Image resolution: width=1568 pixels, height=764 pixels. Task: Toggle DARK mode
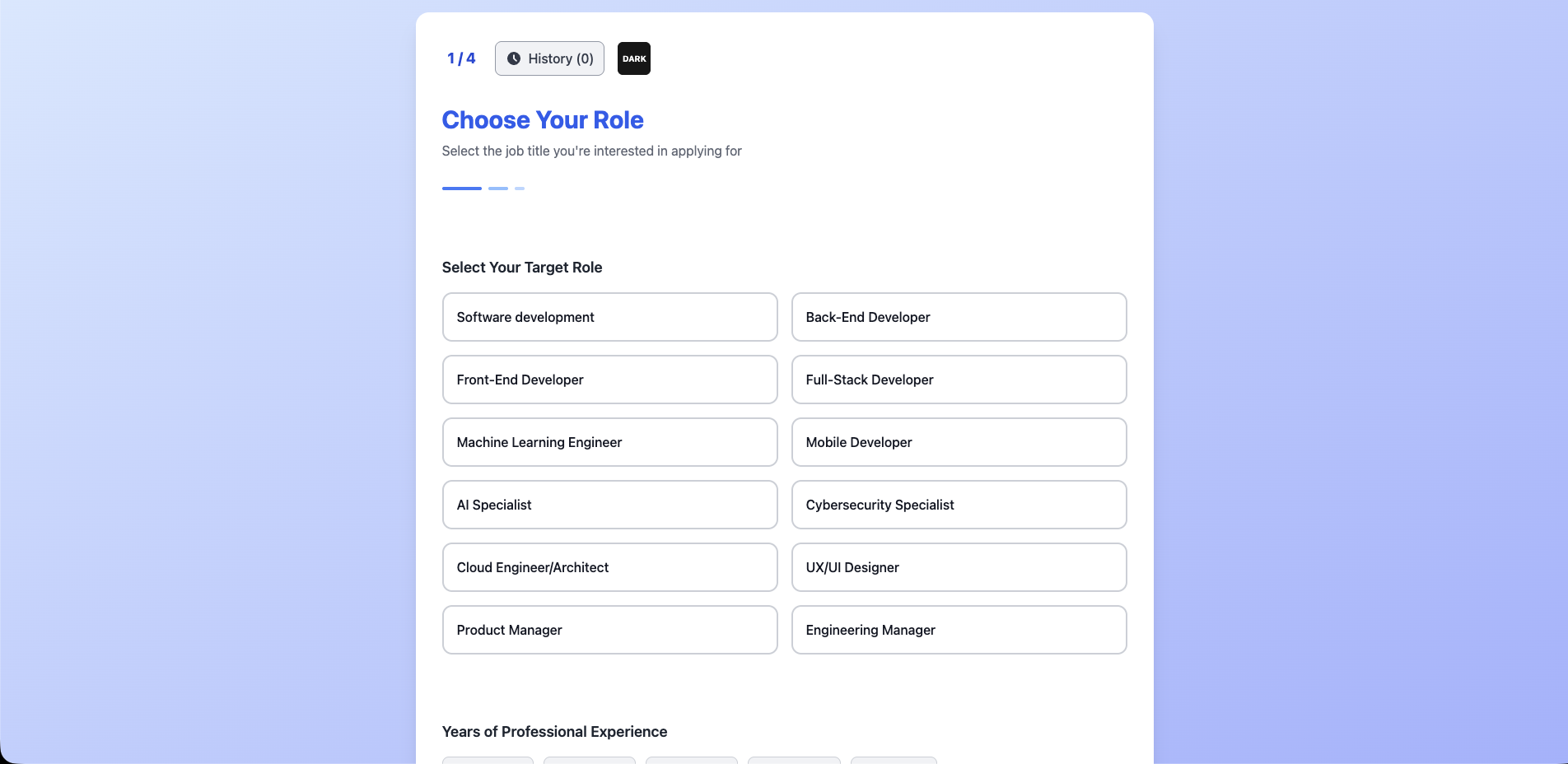click(x=633, y=58)
